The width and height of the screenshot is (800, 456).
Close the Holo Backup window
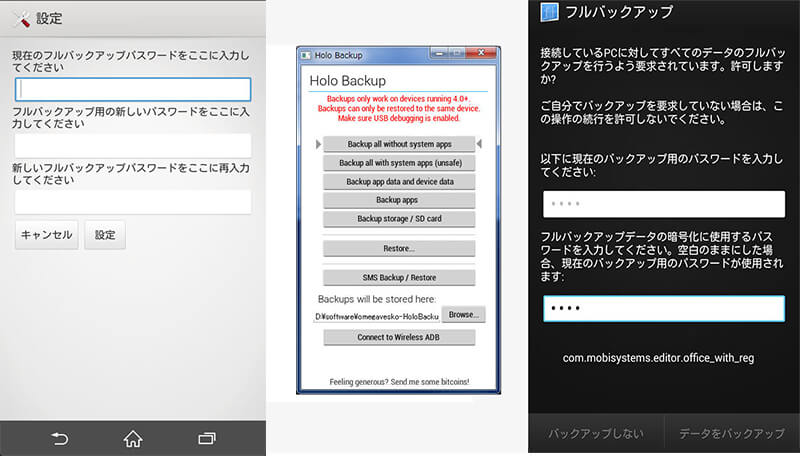click(x=481, y=53)
